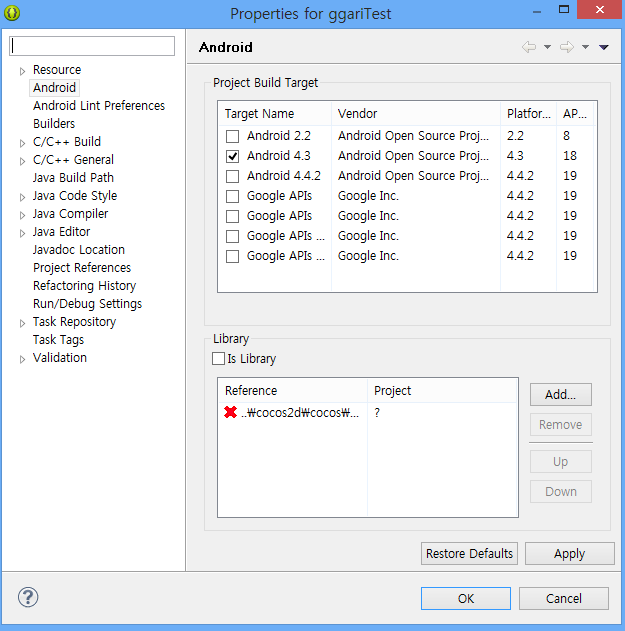Open the help question mark icon
This screenshot has height=631, width=625.
(28, 597)
